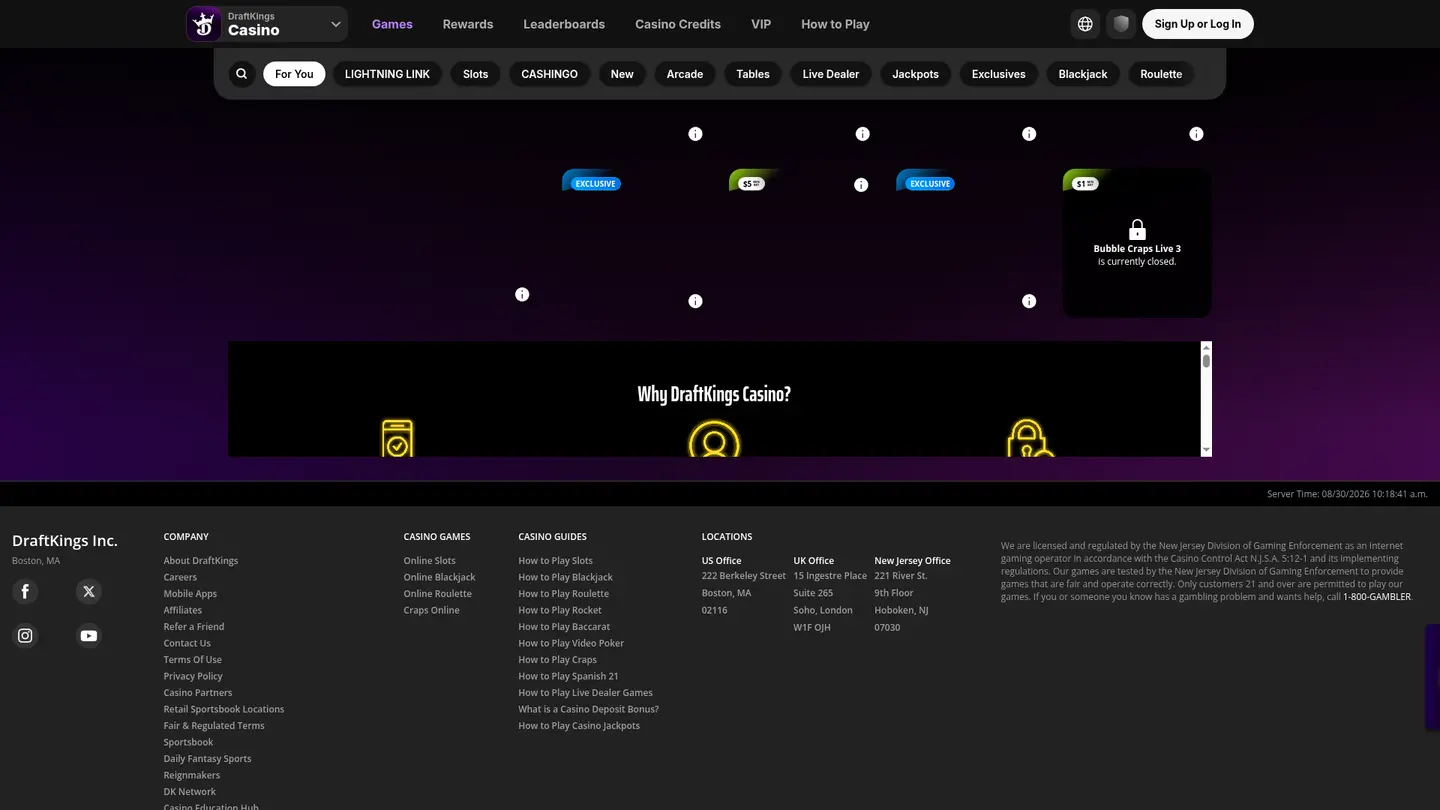
Task: Click the DraftKings crown logo
Action: (204, 24)
